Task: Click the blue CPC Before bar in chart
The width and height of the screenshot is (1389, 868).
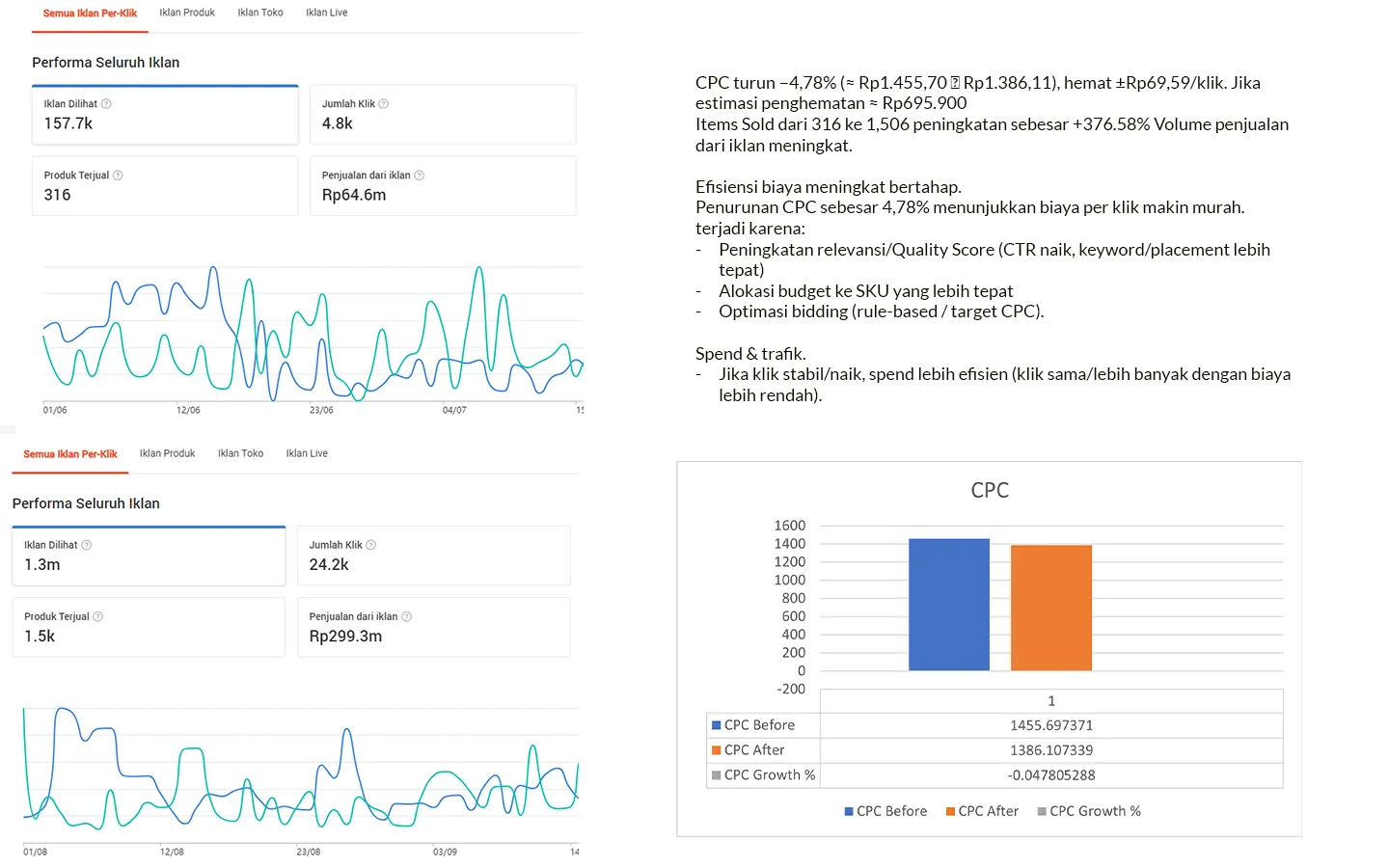Action: [948, 605]
